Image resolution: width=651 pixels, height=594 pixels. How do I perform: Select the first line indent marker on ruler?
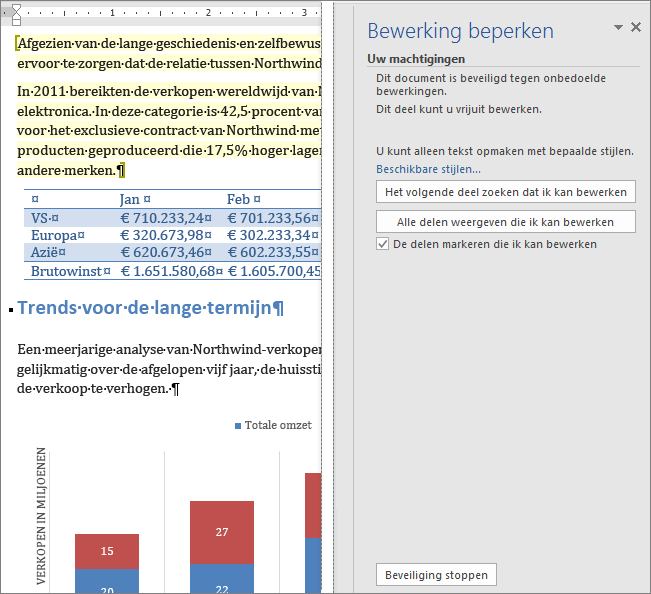[16, 9]
